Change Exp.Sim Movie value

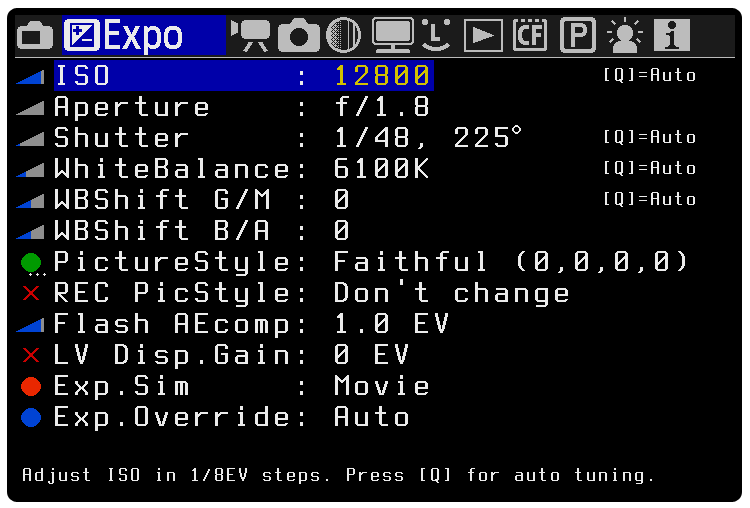(x=381, y=387)
